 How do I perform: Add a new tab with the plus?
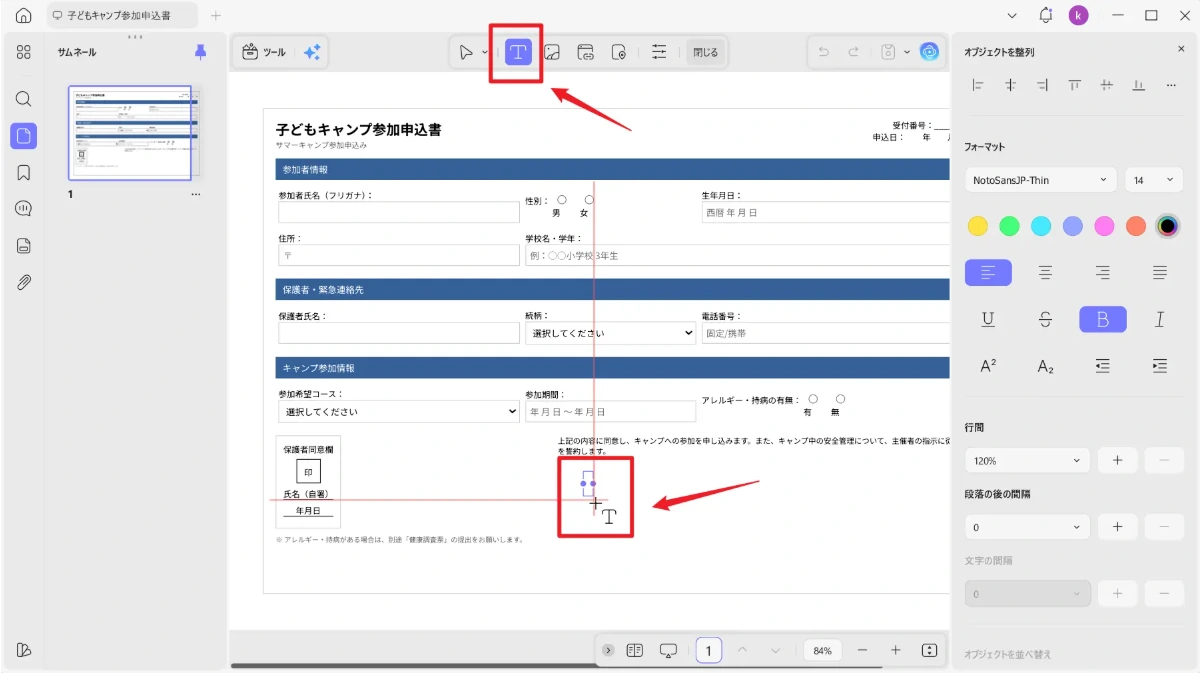216,16
